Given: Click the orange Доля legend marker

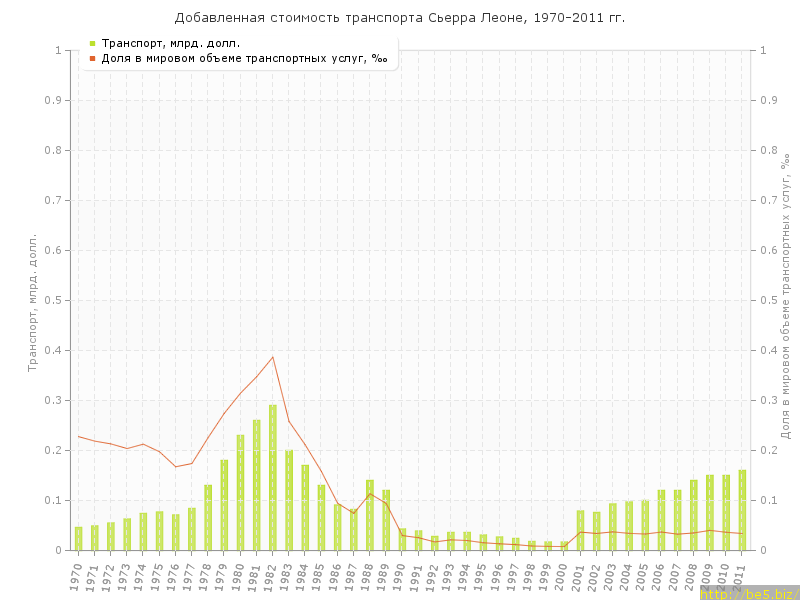Looking at the screenshot, I should coord(92,58).
